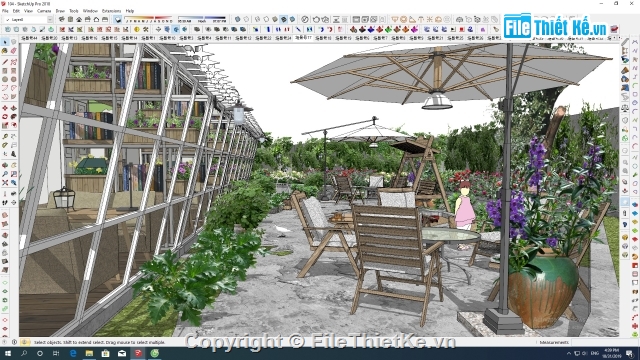Enable Wireframe face style
Image resolution: width=640 pixels, height=360 pixels.
tap(257, 20)
